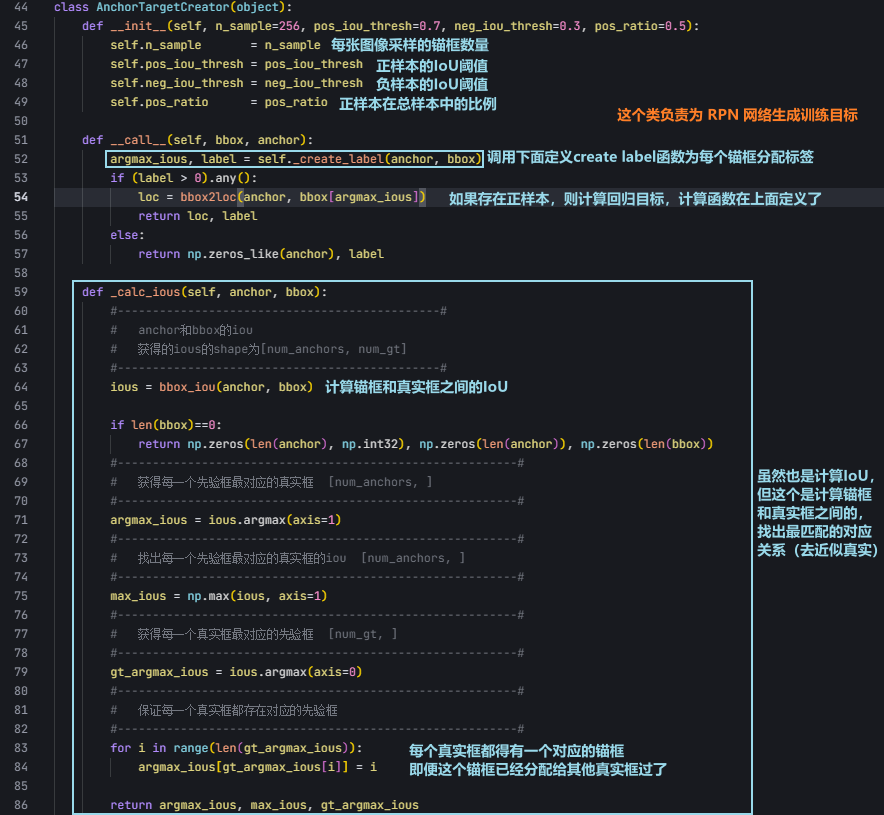This screenshot has height=815, width=884.
Task: Click the highlighted line number 54
Action: 20,197
